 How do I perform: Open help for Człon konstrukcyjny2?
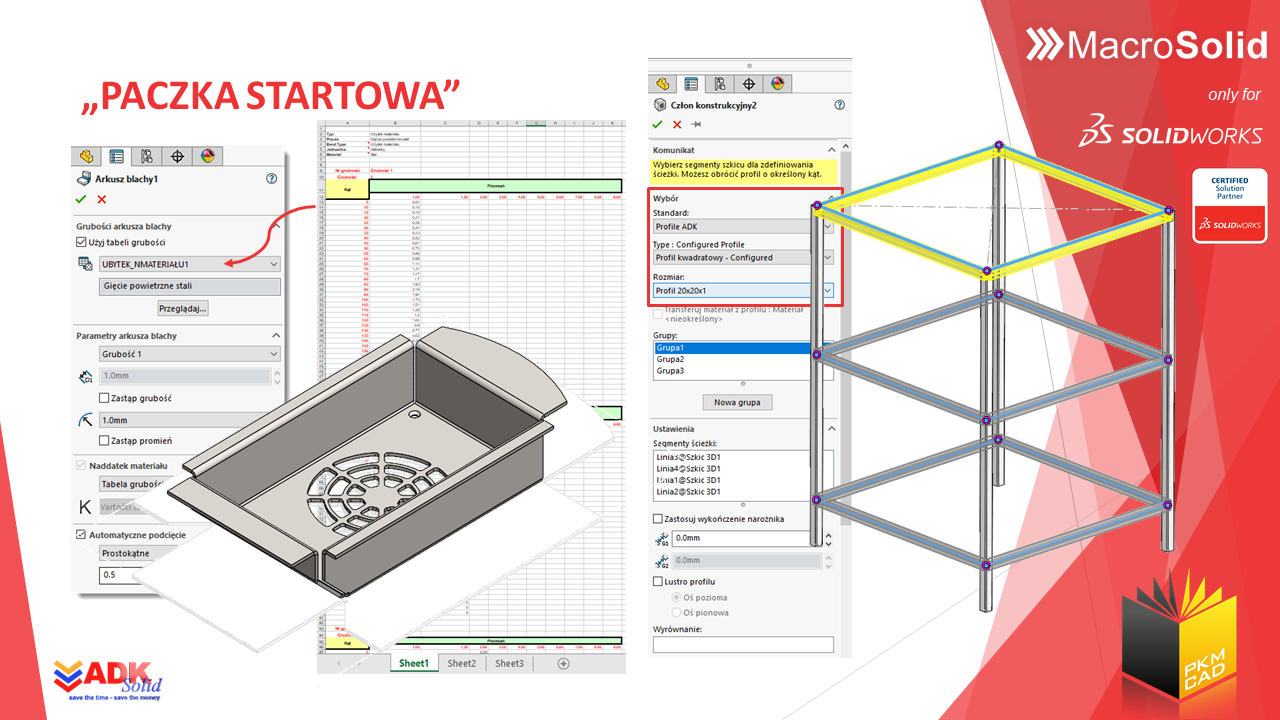[840, 104]
